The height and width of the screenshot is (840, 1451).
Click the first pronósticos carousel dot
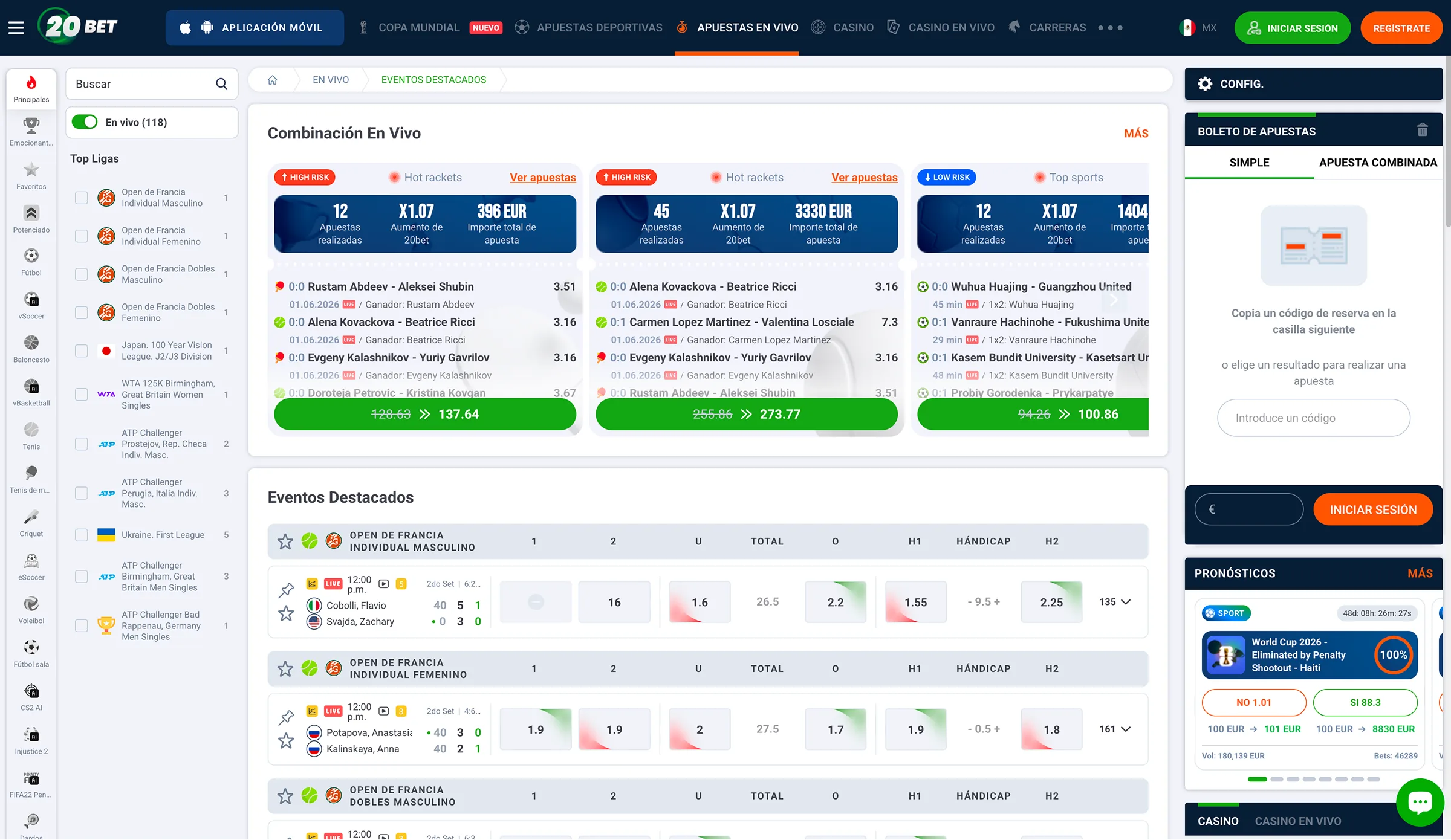(x=1257, y=780)
